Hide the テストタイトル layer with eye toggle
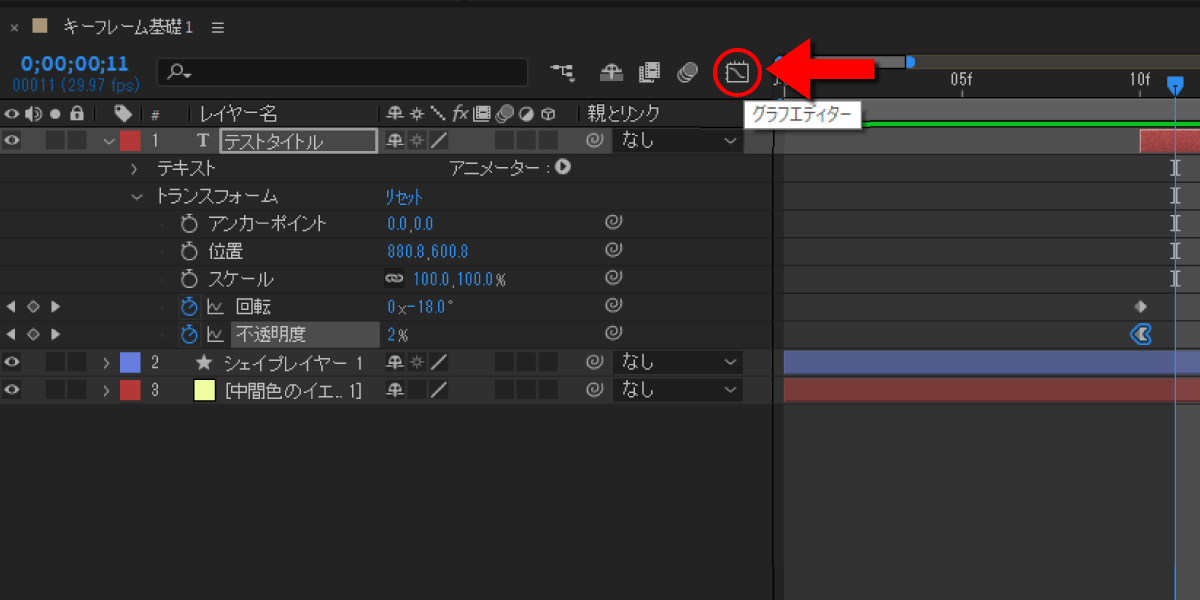Viewport: 1200px width, 600px height. click(12, 141)
